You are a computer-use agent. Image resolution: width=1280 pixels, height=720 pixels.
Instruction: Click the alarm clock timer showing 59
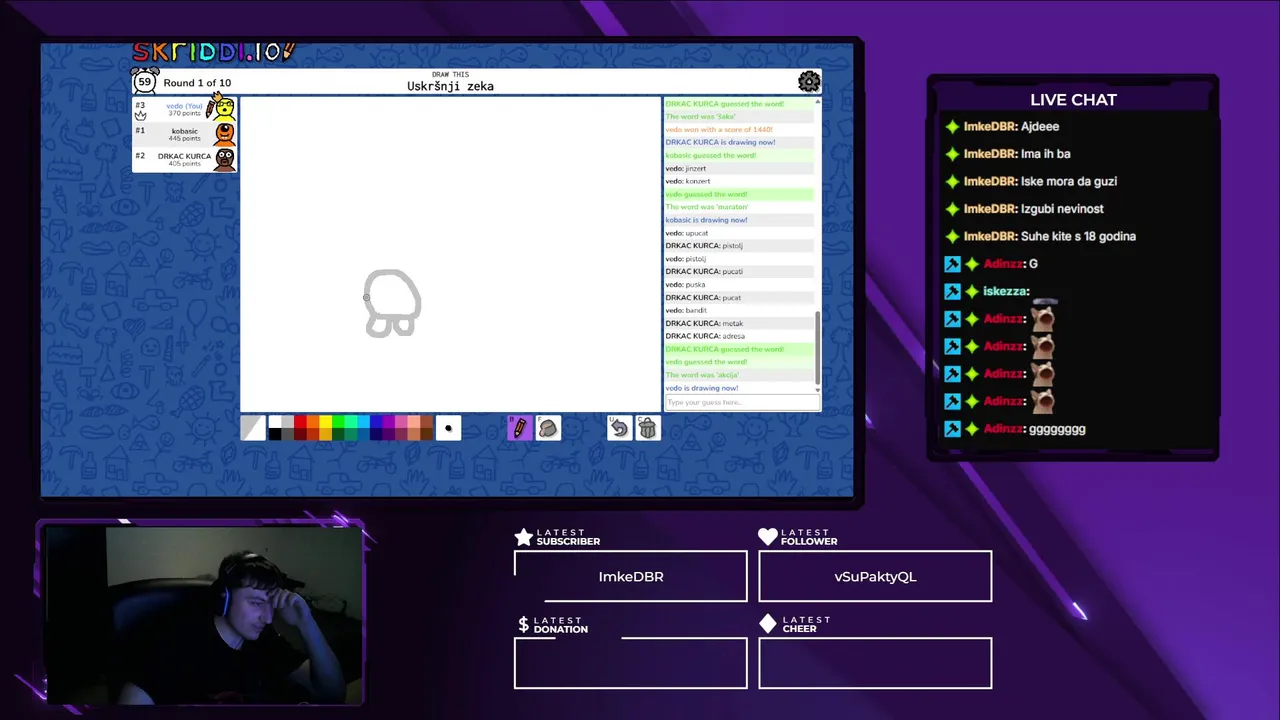pos(145,82)
